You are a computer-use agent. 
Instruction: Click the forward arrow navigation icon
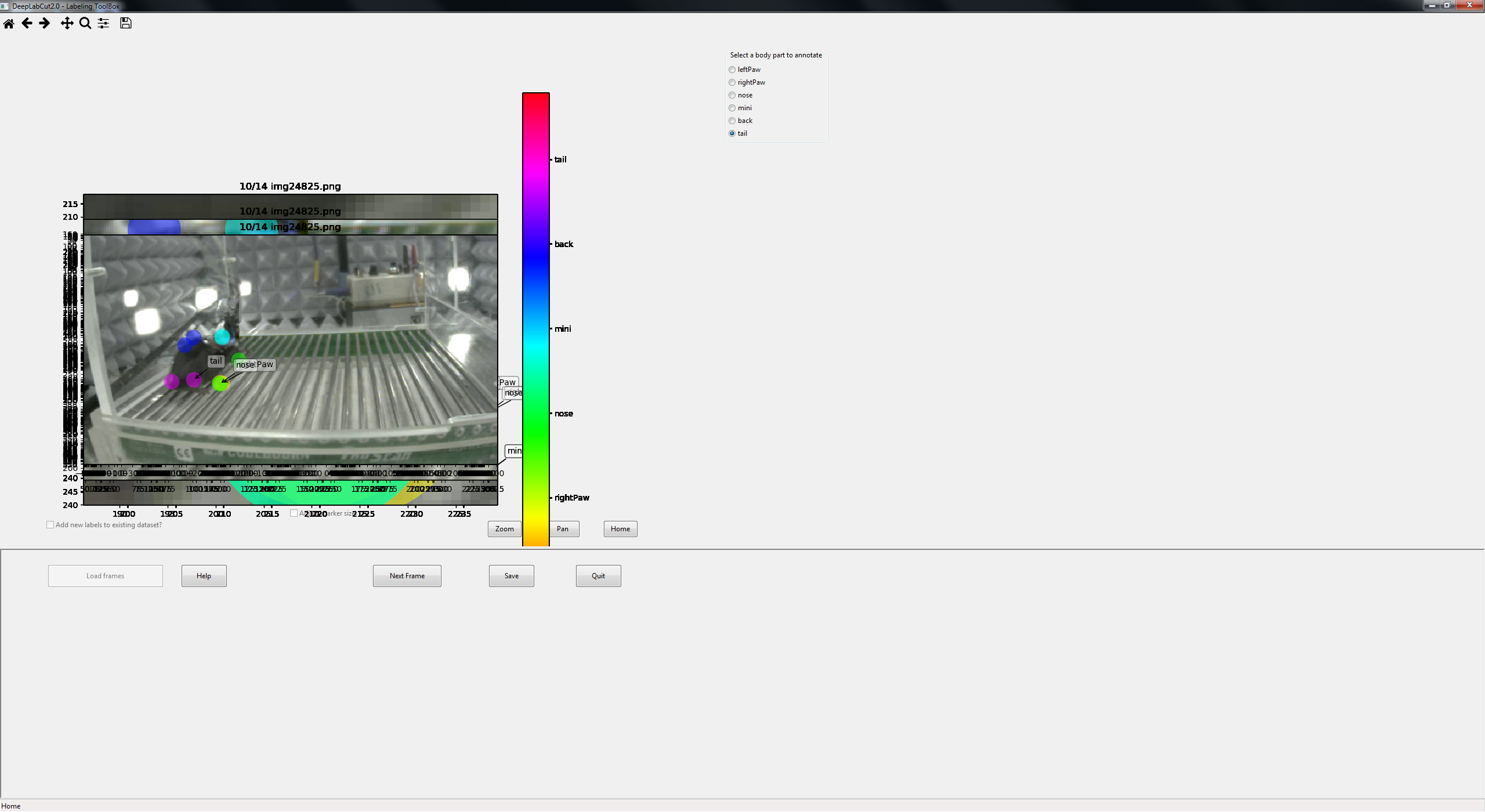coord(44,24)
